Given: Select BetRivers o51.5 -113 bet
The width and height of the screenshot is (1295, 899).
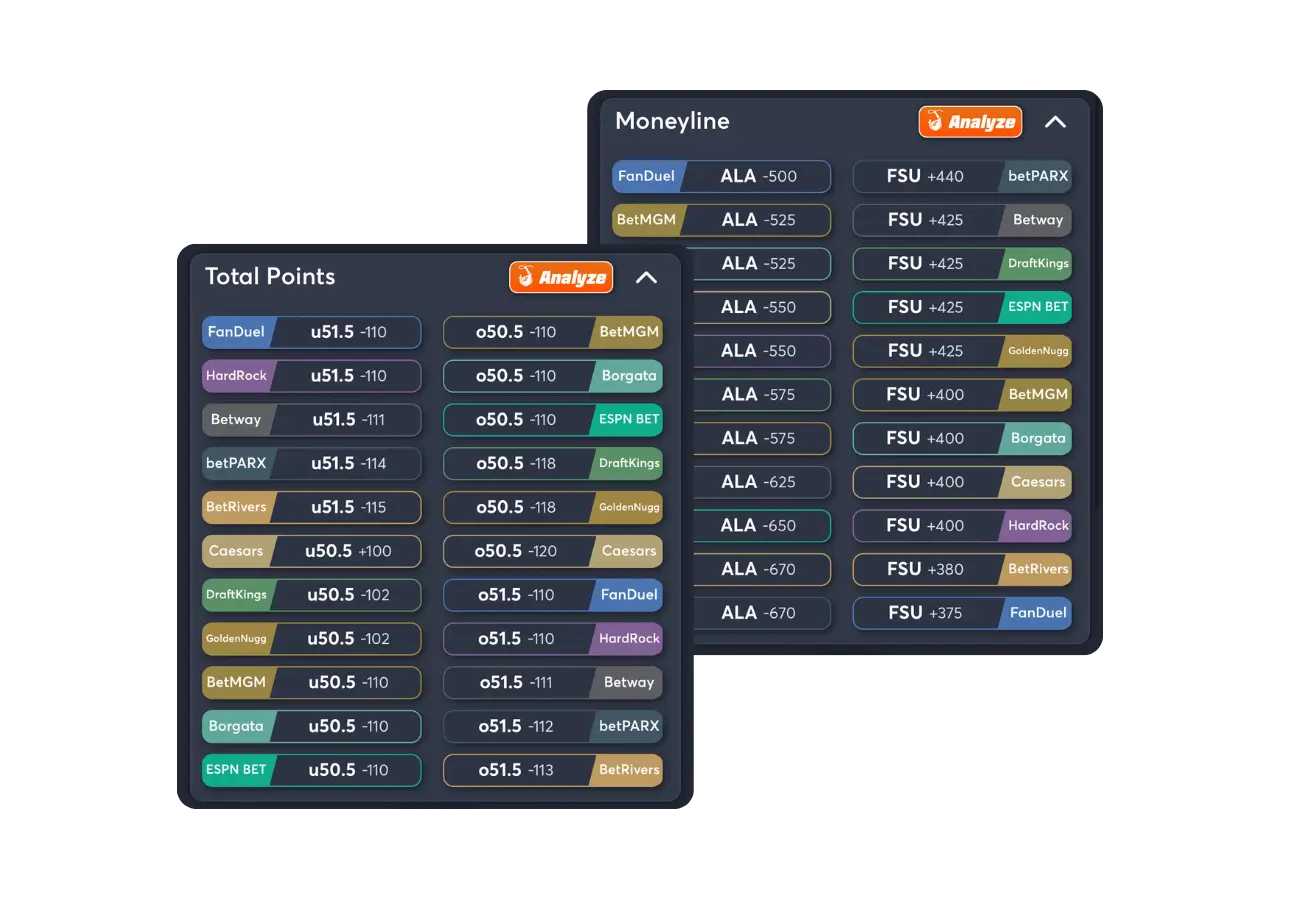Looking at the screenshot, I should tap(553, 770).
